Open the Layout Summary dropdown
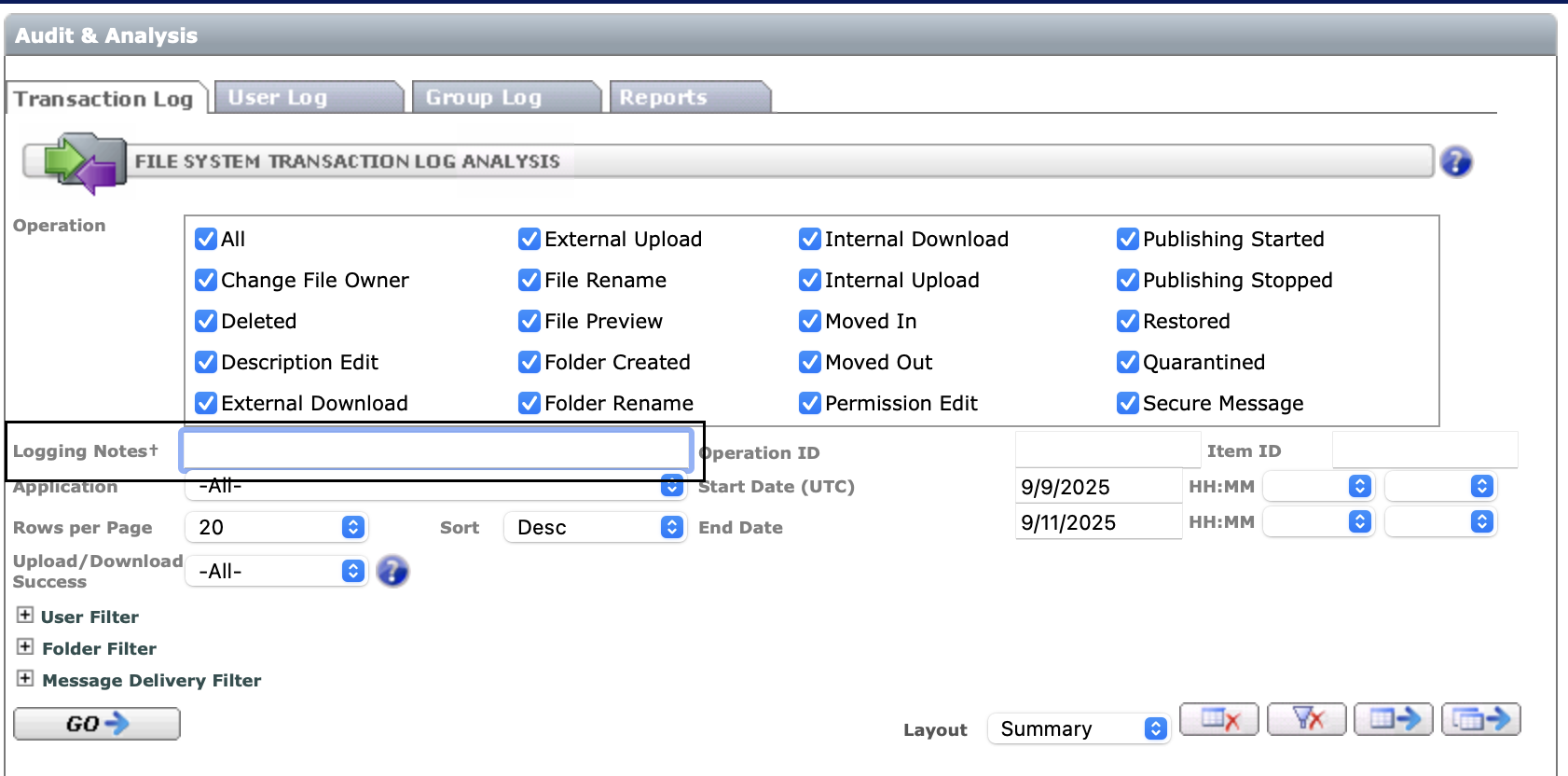Image resolution: width=1568 pixels, height=776 pixels. tap(1078, 729)
